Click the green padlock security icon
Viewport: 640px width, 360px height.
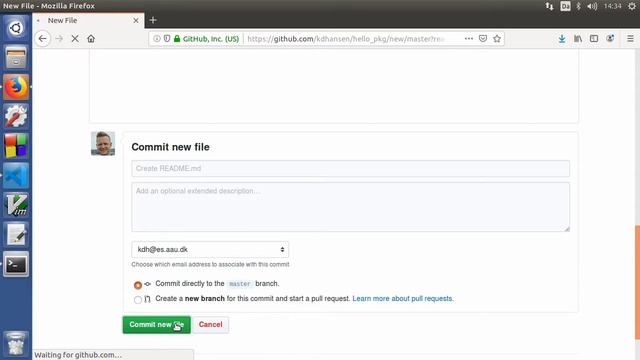pos(177,39)
